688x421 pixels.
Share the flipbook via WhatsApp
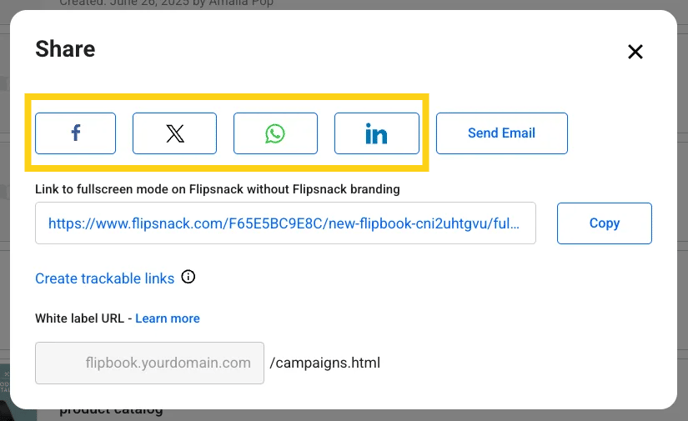(276, 133)
